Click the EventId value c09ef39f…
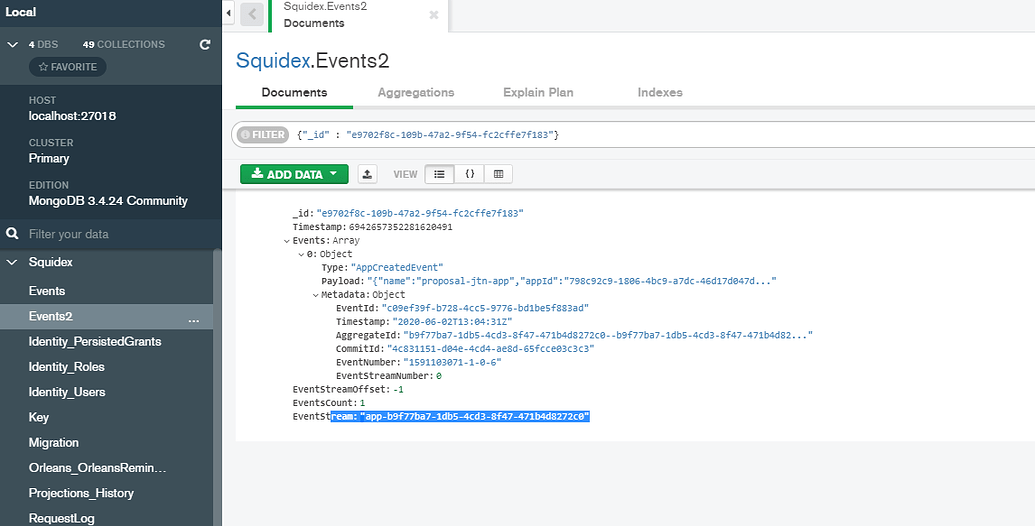The height and width of the screenshot is (526, 1035). click(485, 308)
